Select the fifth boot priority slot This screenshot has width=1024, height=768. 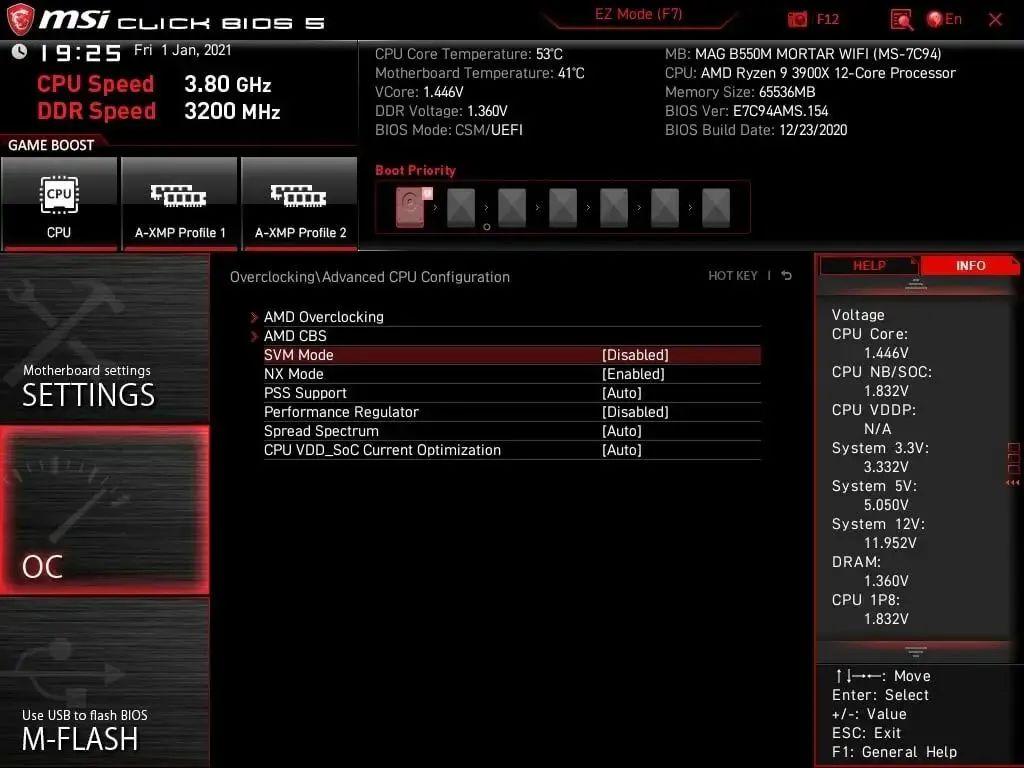pos(614,208)
